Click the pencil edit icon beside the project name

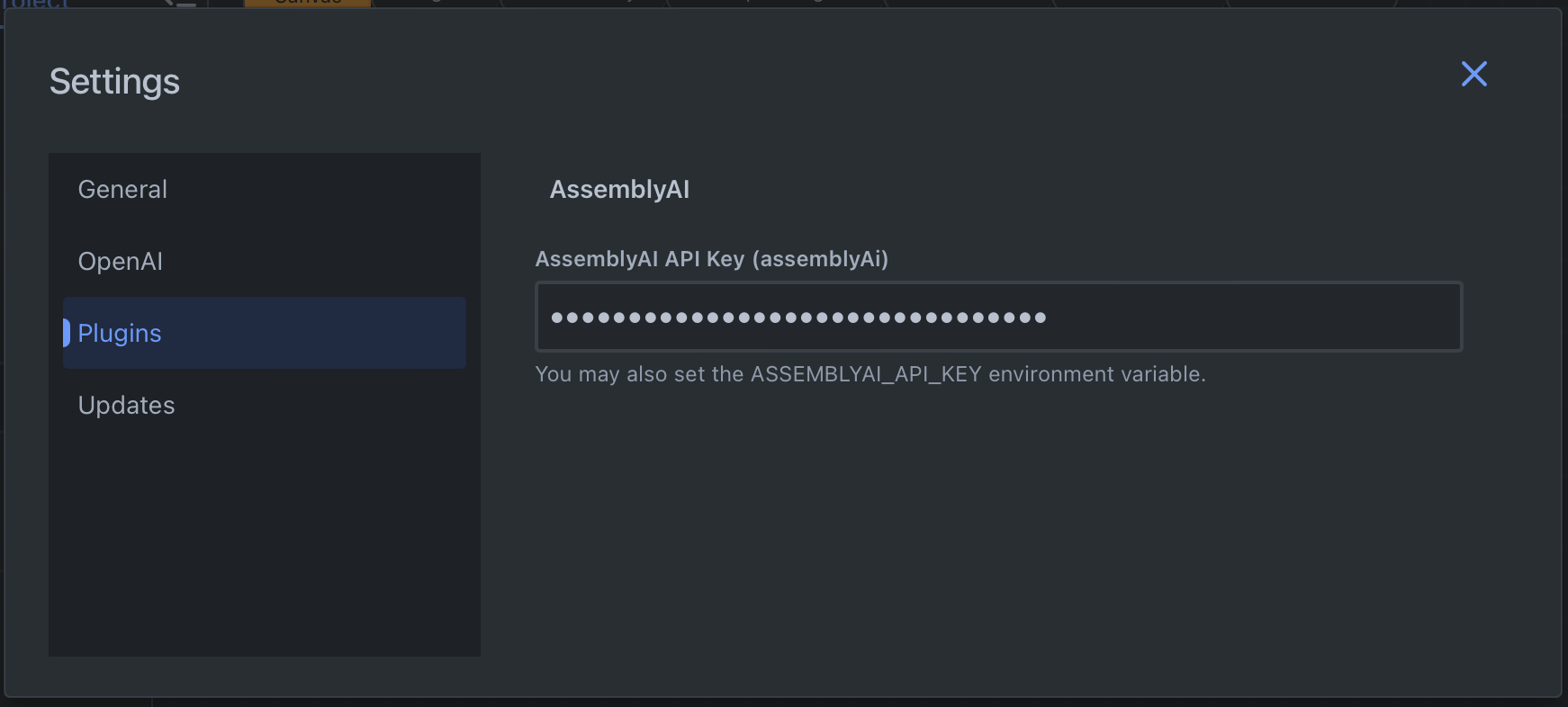178,4
